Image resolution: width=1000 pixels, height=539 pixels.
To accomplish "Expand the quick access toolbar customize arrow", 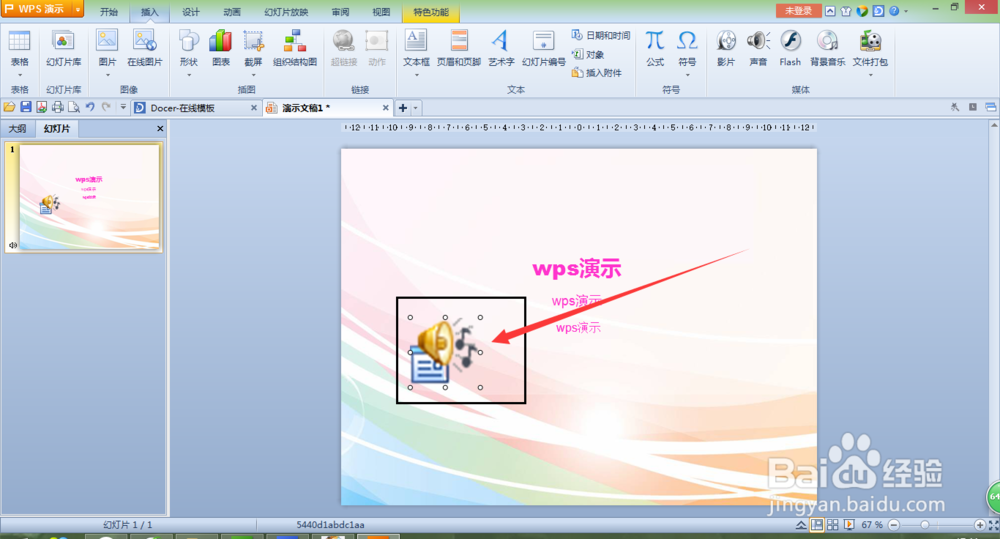I will [x=123, y=107].
